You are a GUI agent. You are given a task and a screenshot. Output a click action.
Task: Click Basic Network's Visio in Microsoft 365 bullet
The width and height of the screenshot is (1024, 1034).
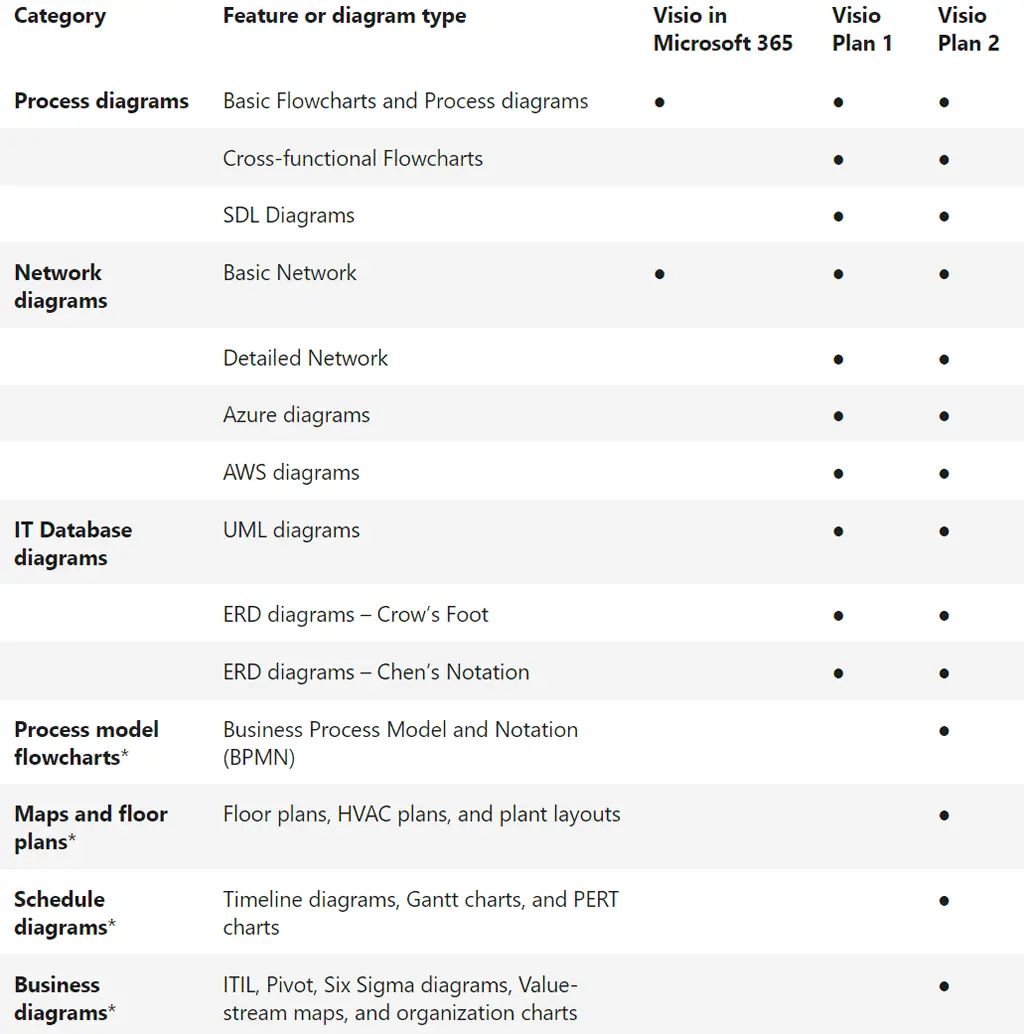coord(659,274)
